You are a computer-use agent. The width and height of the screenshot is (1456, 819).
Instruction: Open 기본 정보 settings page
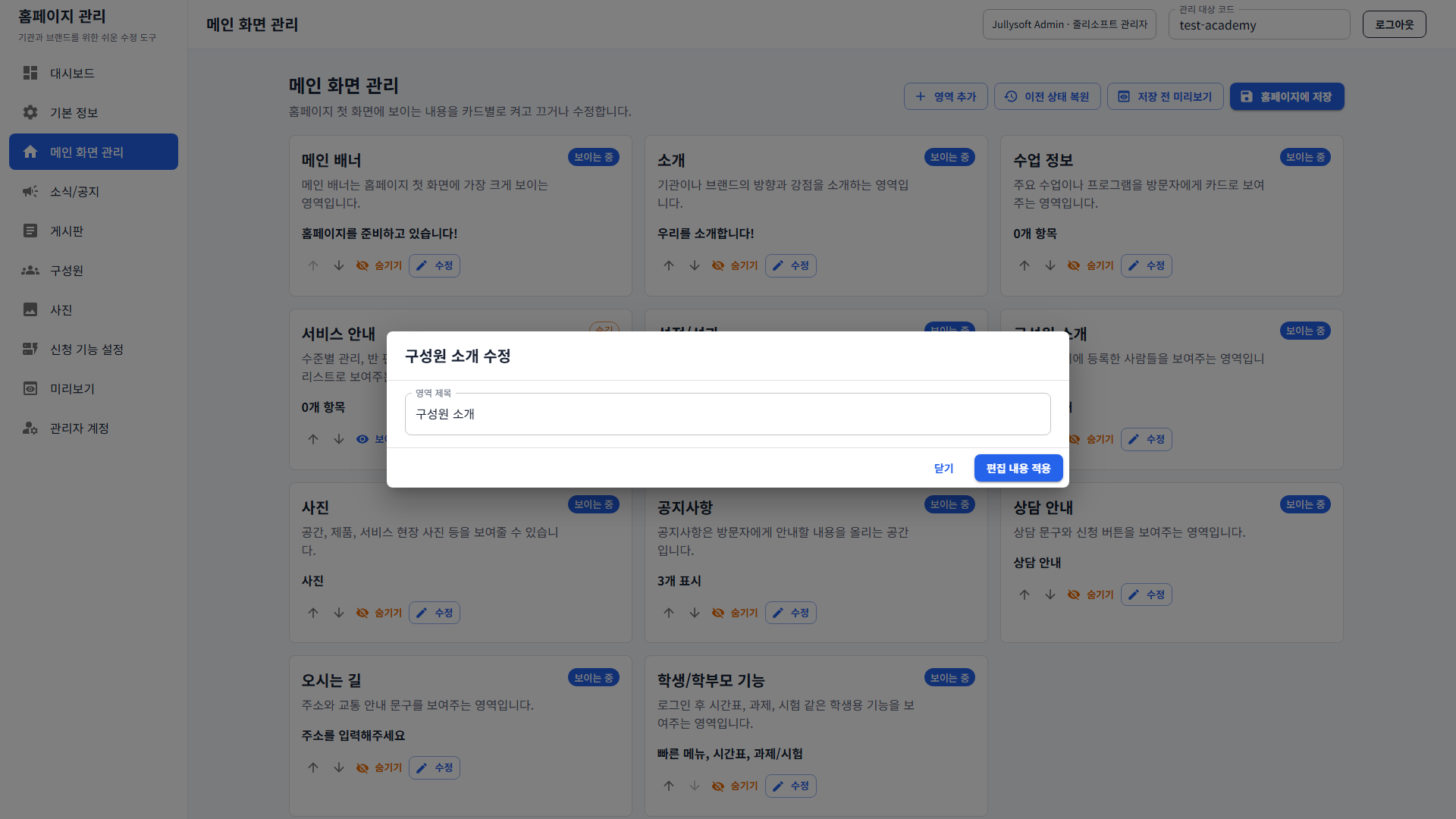click(x=93, y=112)
